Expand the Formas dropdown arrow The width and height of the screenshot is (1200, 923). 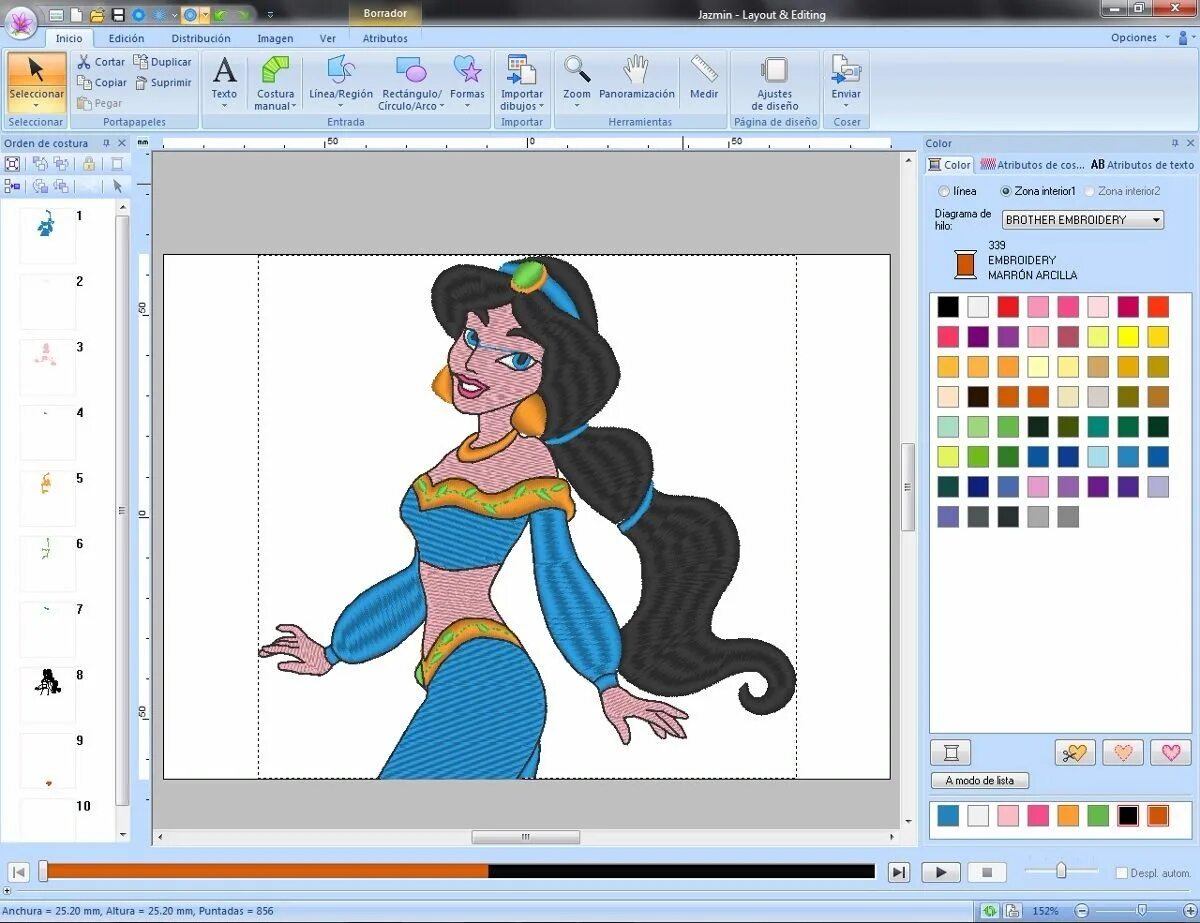467,106
